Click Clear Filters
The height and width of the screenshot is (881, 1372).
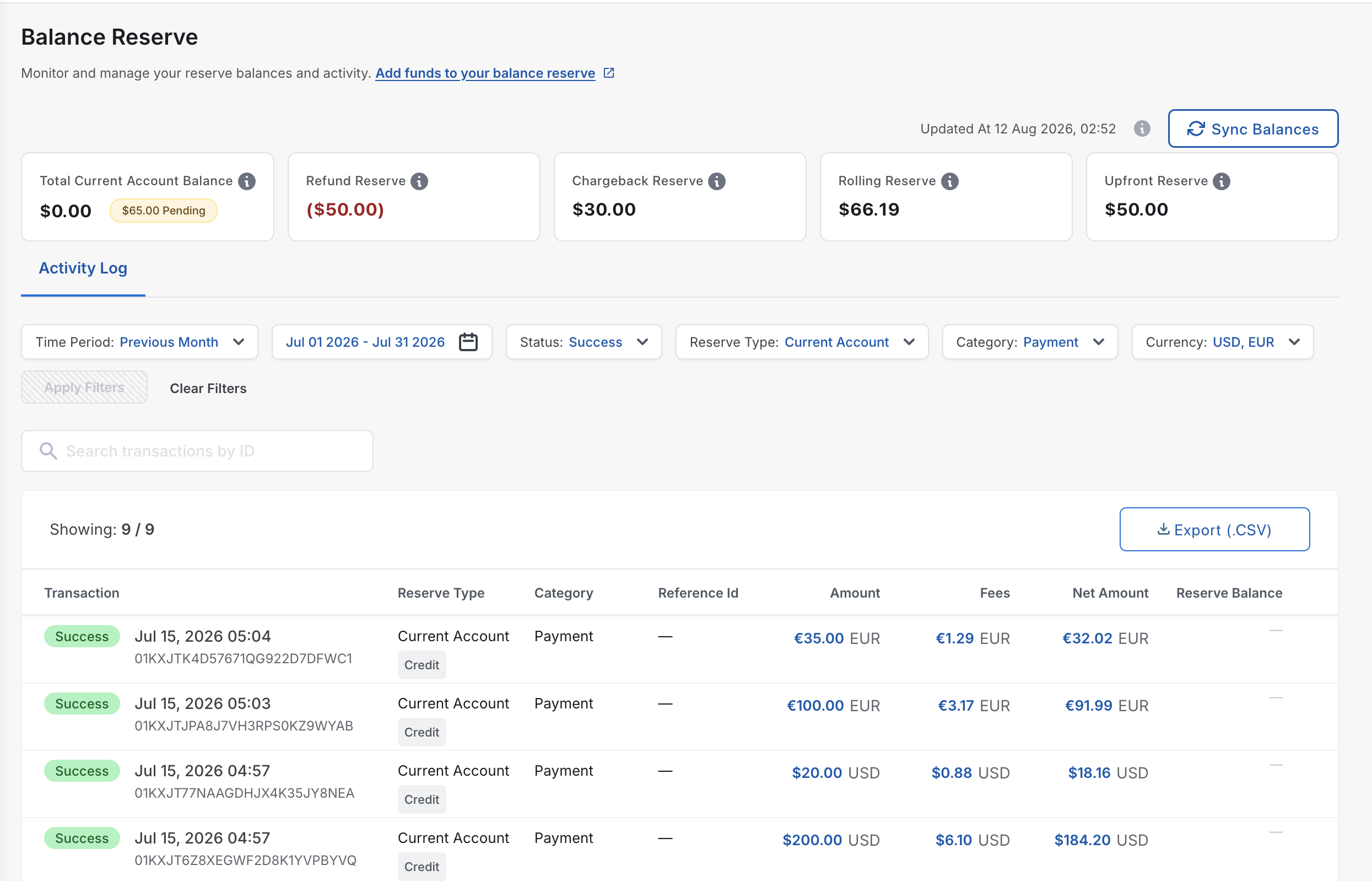click(208, 388)
